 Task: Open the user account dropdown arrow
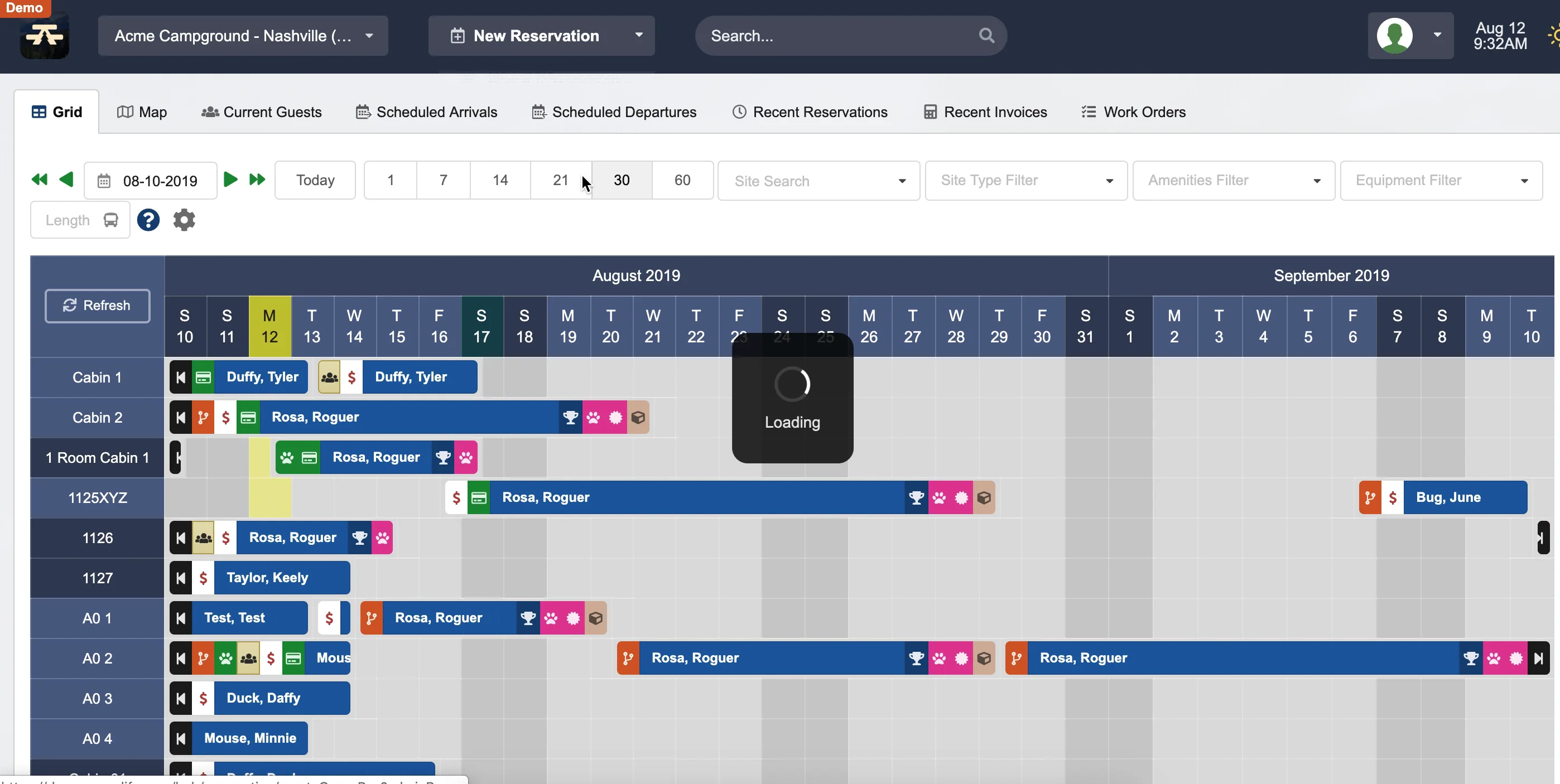(1437, 35)
